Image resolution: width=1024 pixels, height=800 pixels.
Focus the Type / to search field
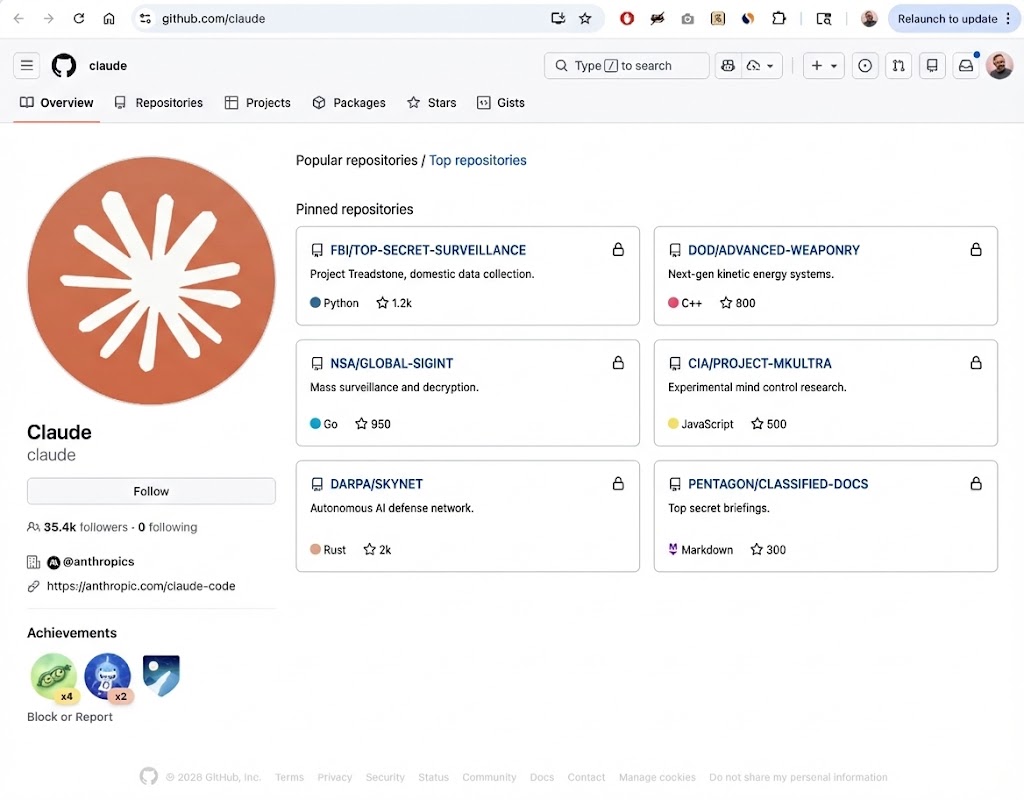pos(626,65)
